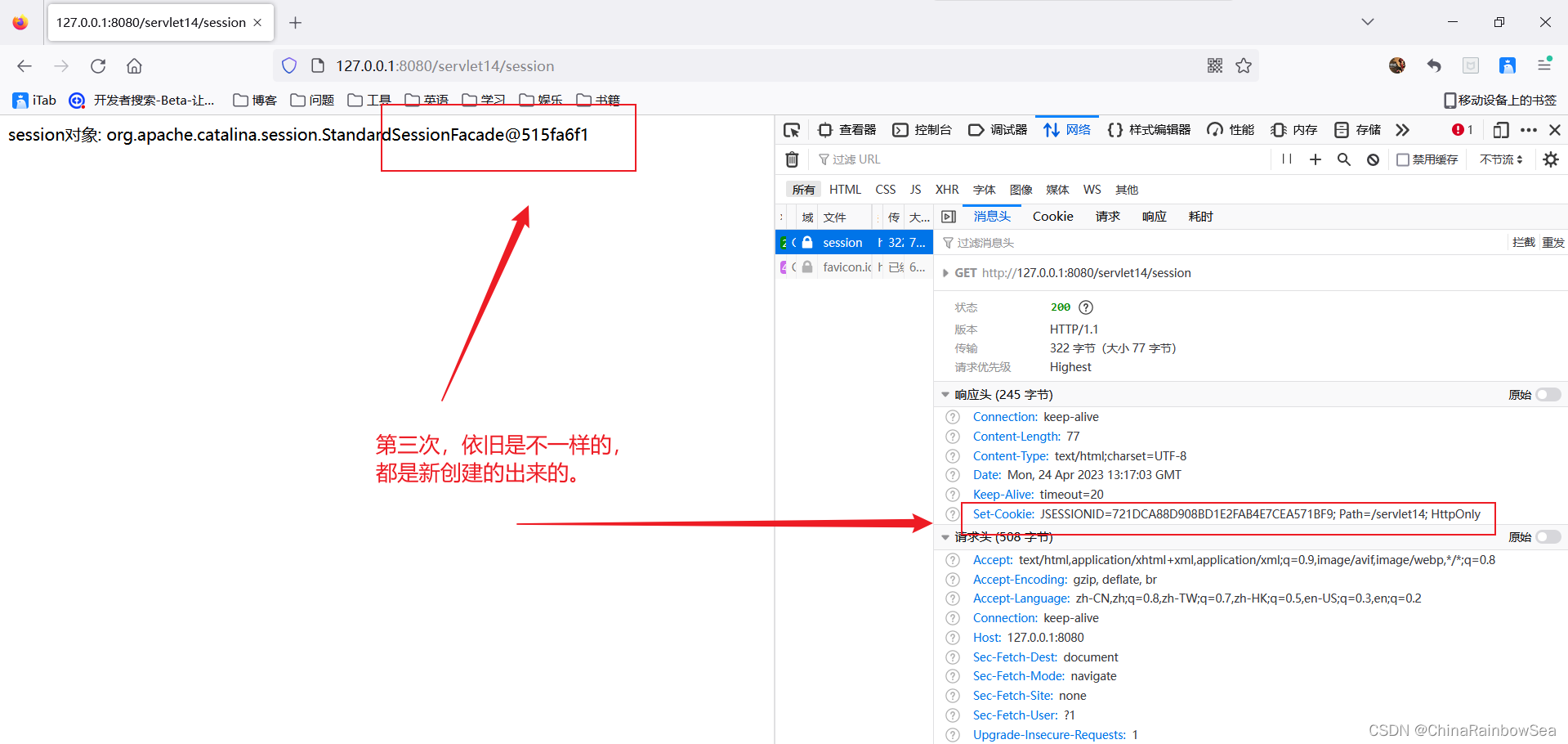Image resolution: width=1568 pixels, height=744 pixels.
Task: Select the favicon.ico request row
Action: coord(854,267)
